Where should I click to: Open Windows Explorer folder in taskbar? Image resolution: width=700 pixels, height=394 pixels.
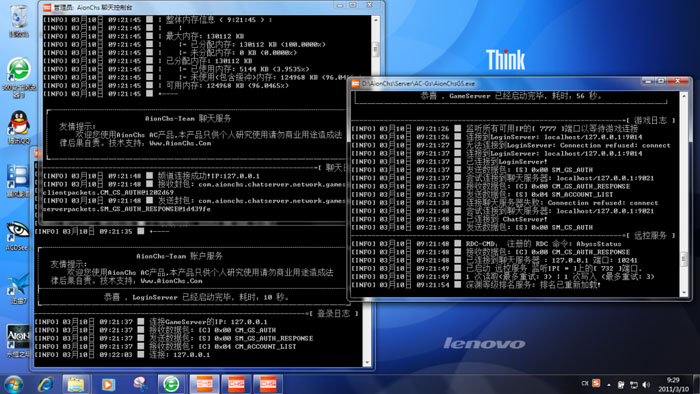pyautogui.click(x=76, y=384)
